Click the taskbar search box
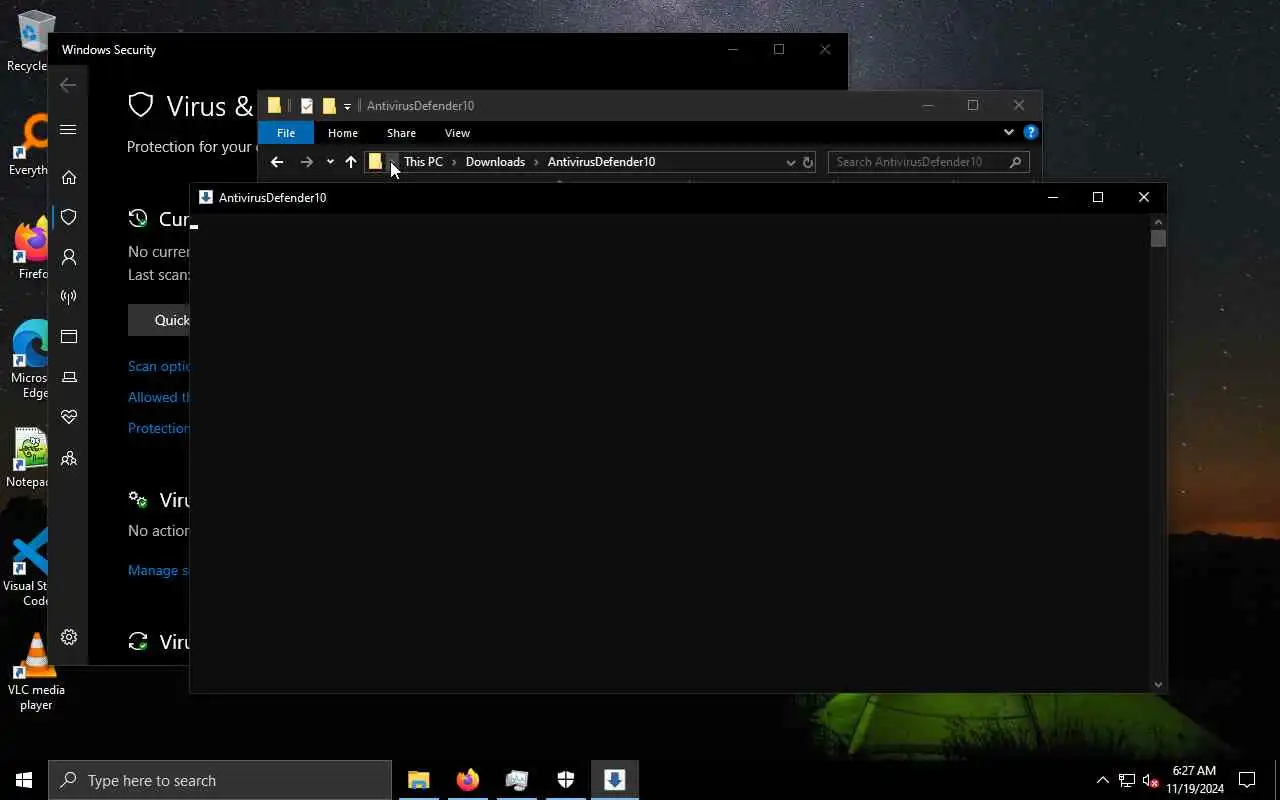 tap(220, 780)
